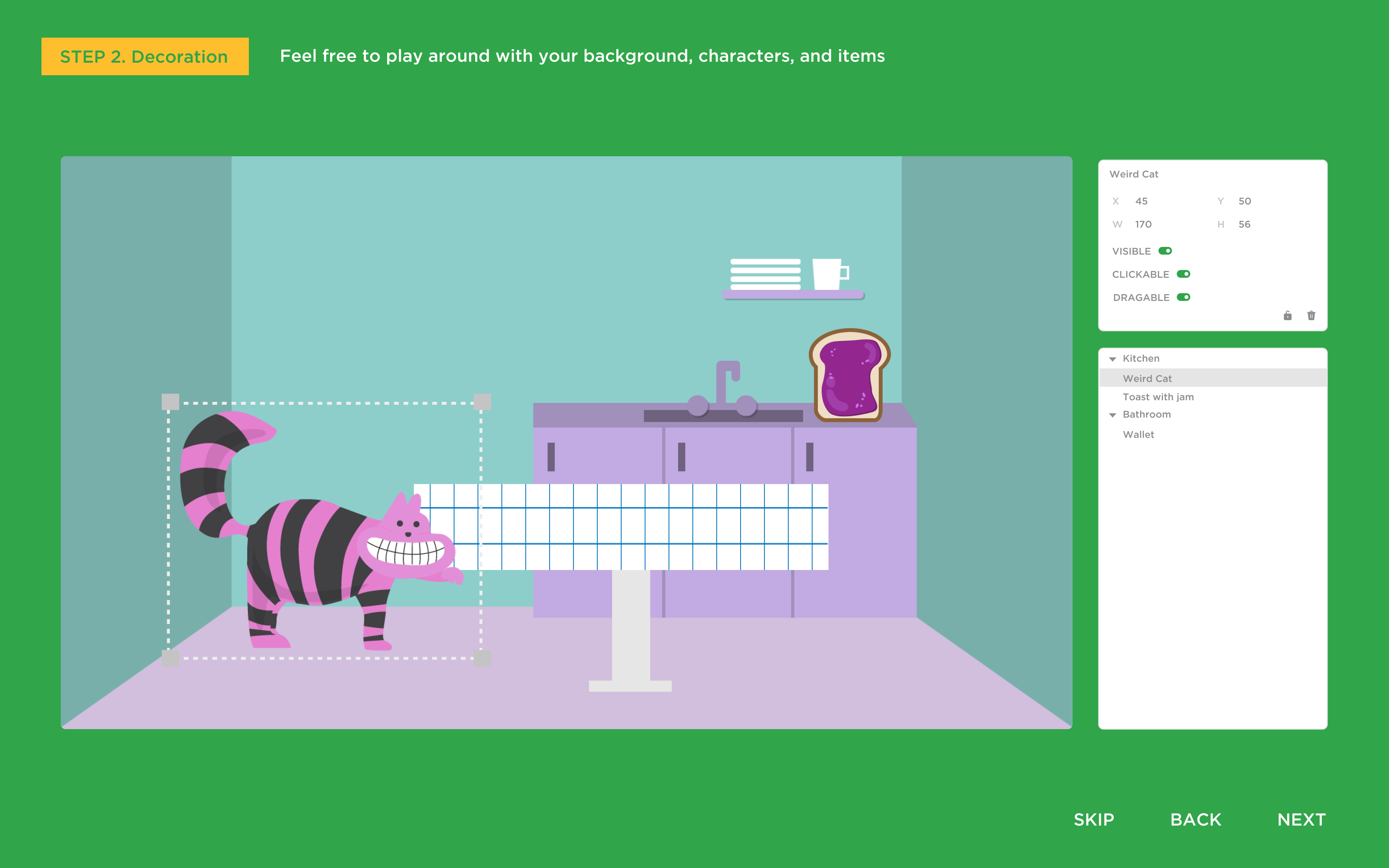Grab the top-right selection handle
This screenshot has width=1389, height=868.
[482, 402]
